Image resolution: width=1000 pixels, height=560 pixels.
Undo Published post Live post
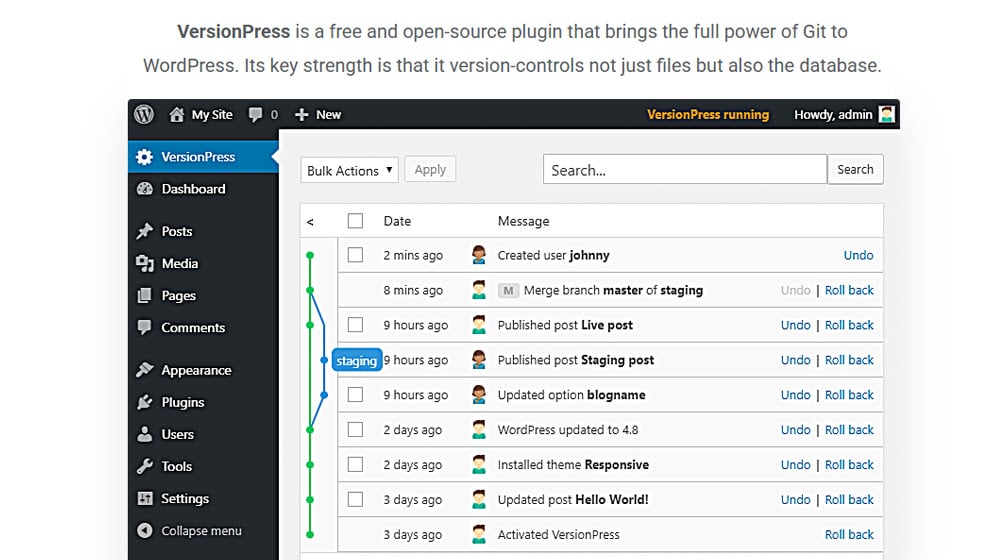[x=795, y=325]
